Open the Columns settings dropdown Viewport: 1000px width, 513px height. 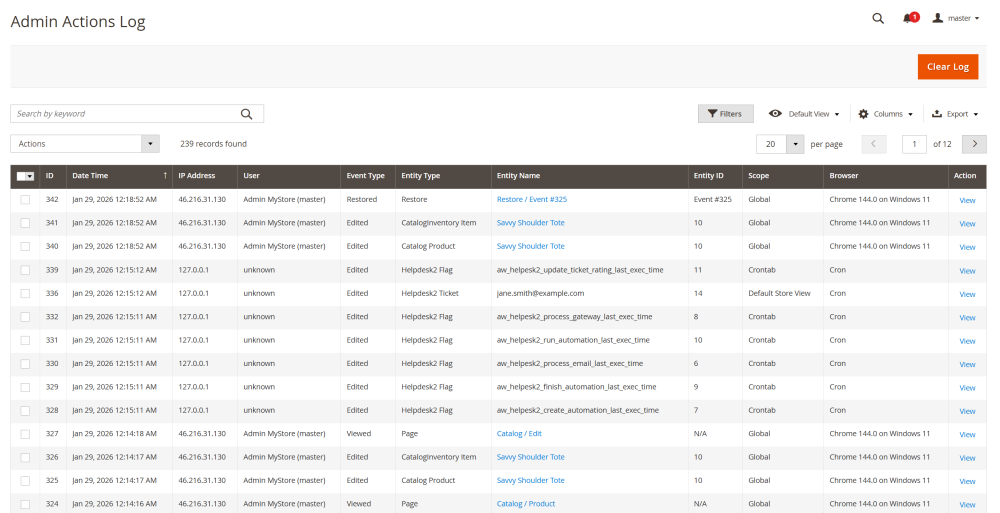click(x=885, y=114)
